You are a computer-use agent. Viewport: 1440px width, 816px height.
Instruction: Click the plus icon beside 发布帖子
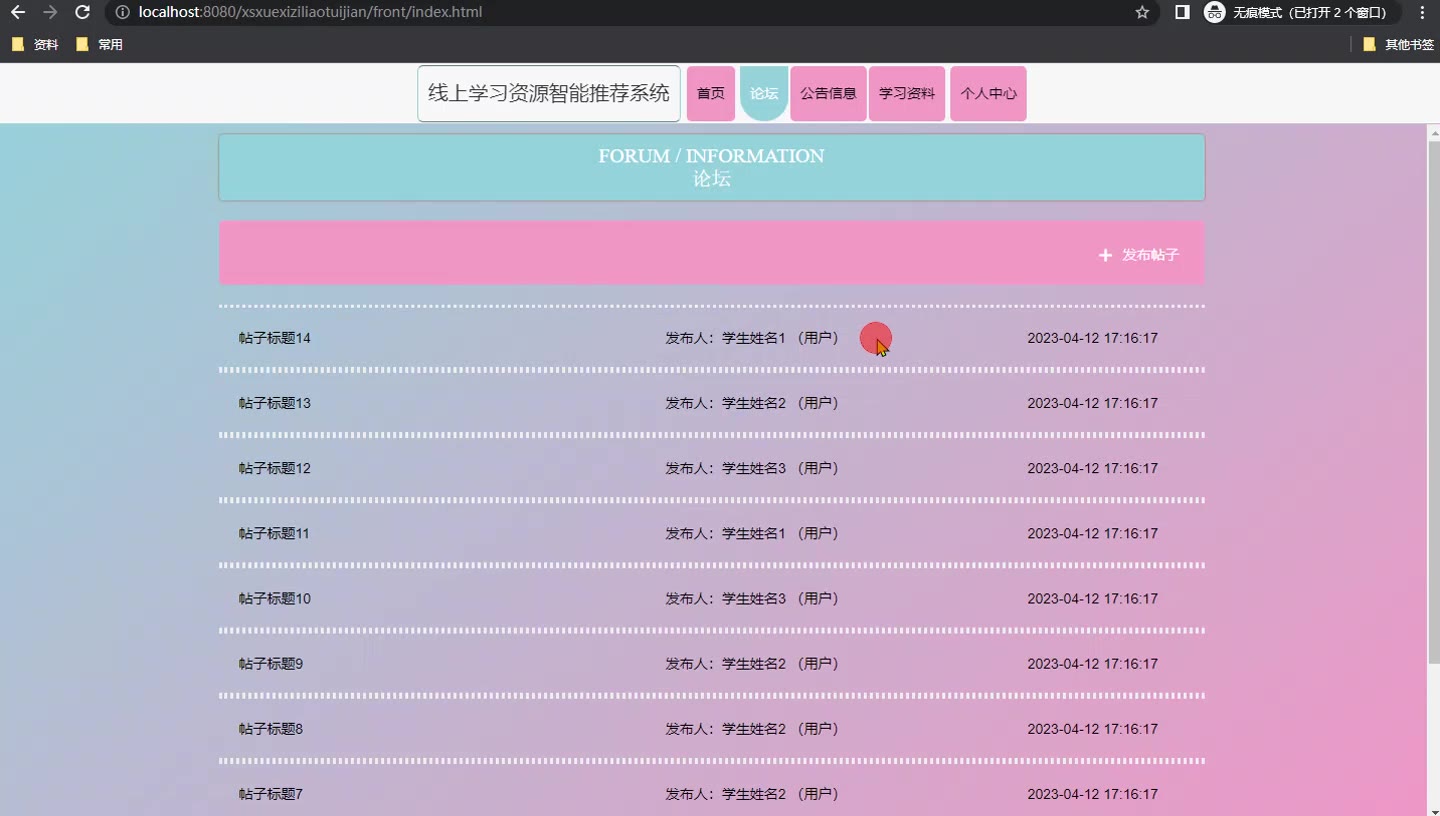[1105, 255]
